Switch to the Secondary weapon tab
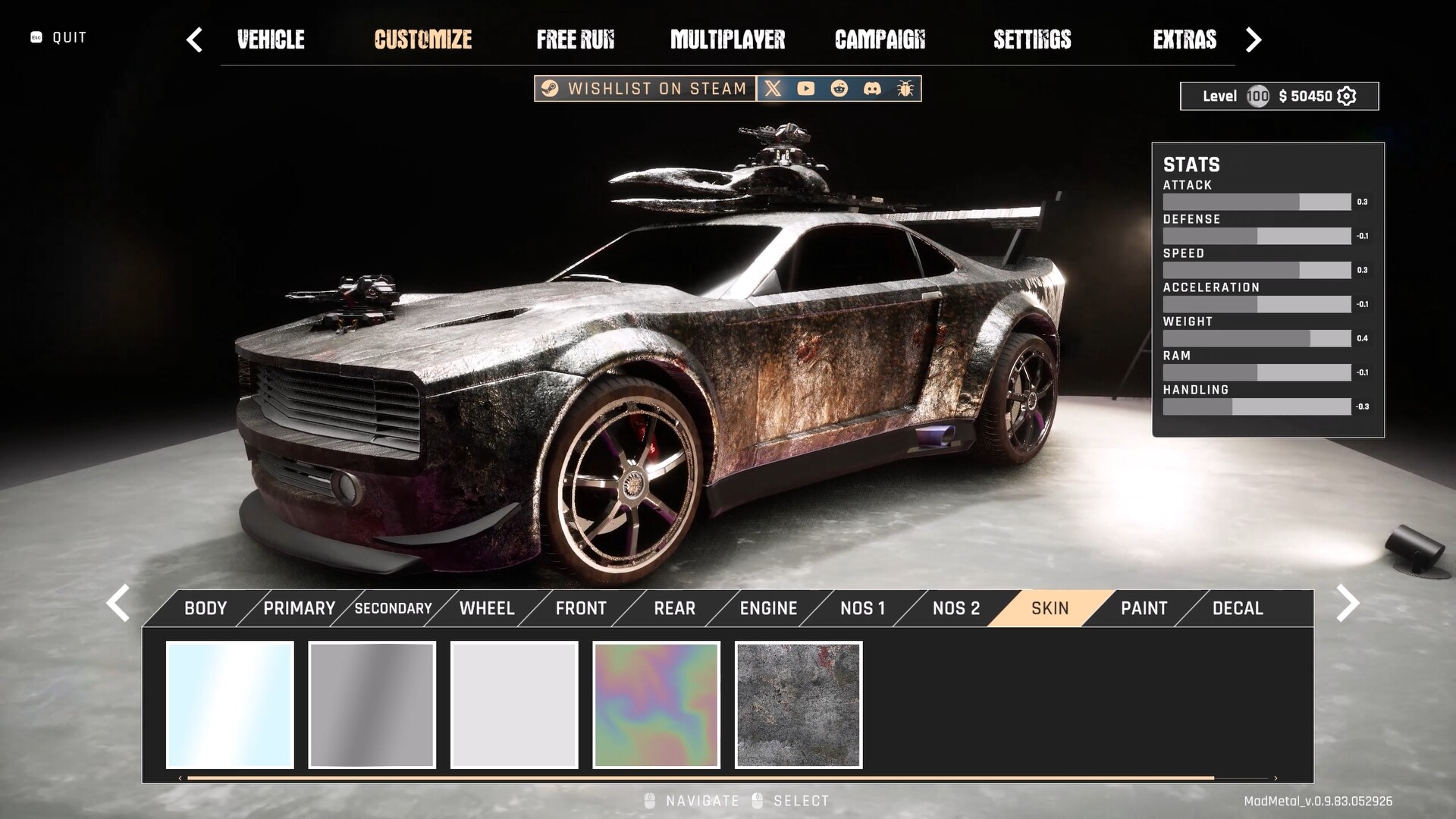This screenshot has height=819, width=1456. click(x=393, y=608)
